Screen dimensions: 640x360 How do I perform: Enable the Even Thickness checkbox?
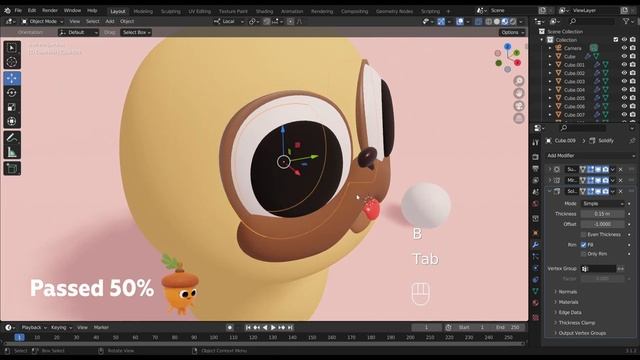[x=583, y=235]
